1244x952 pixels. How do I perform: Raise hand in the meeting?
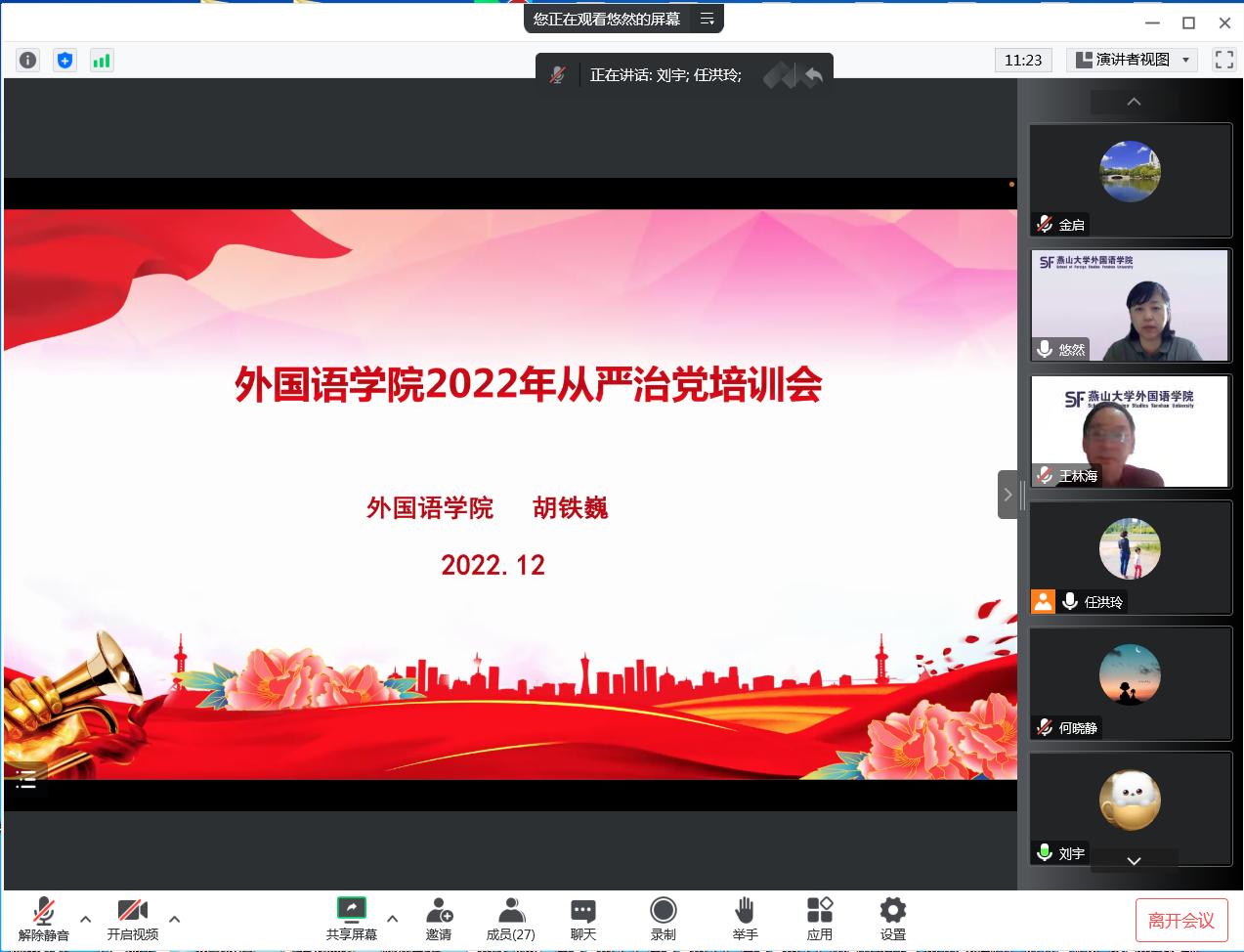(745, 919)
